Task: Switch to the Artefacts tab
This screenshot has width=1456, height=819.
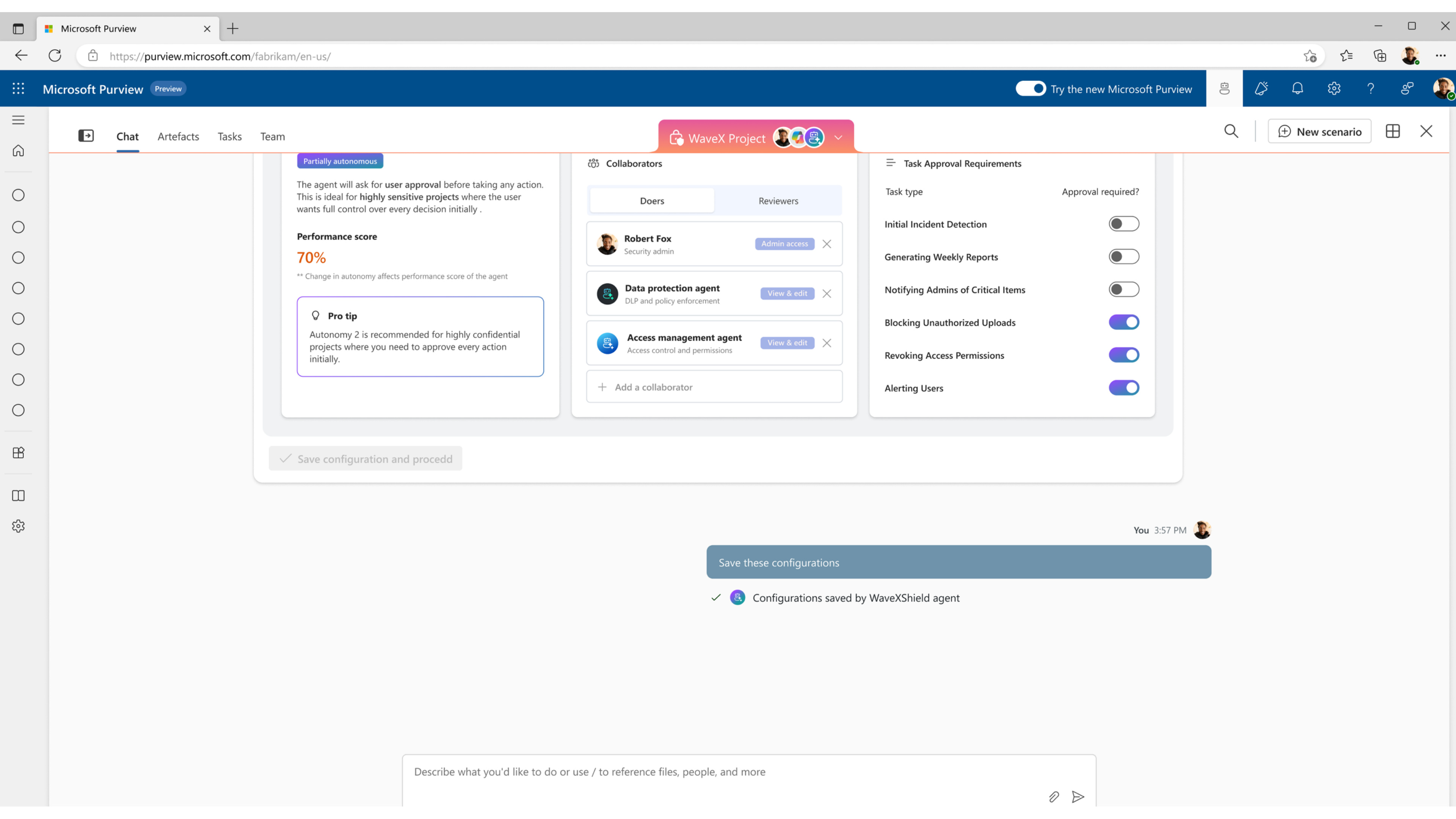Action: [x=178, y=136]
